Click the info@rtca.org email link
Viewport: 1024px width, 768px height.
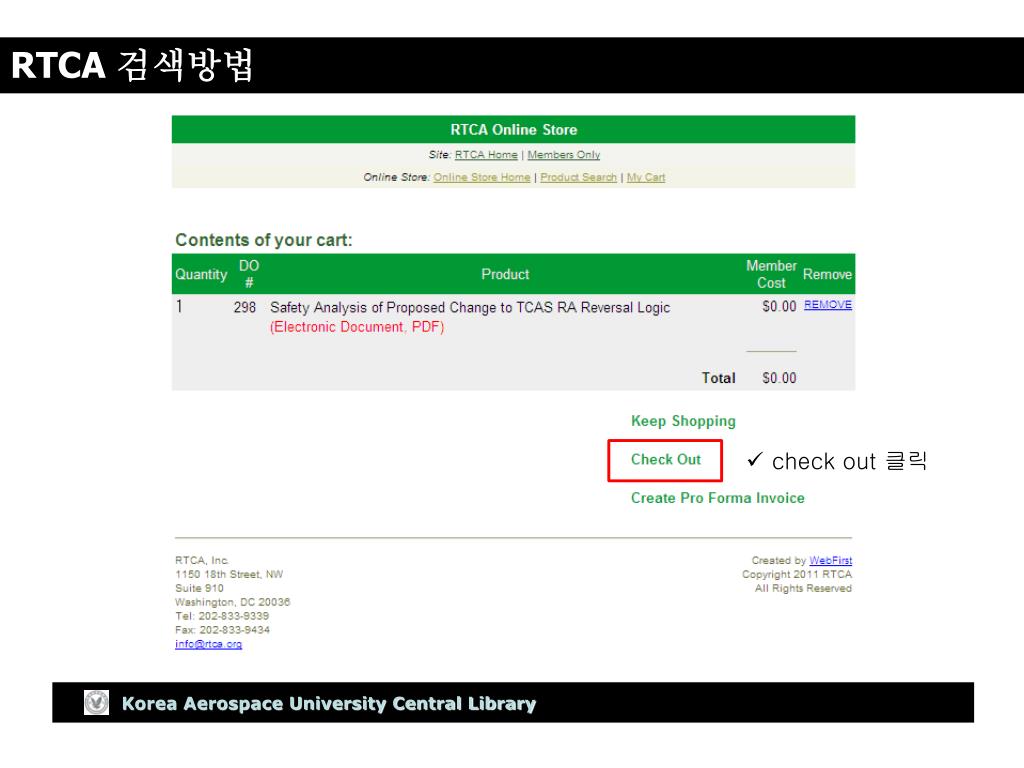(208, 644)
